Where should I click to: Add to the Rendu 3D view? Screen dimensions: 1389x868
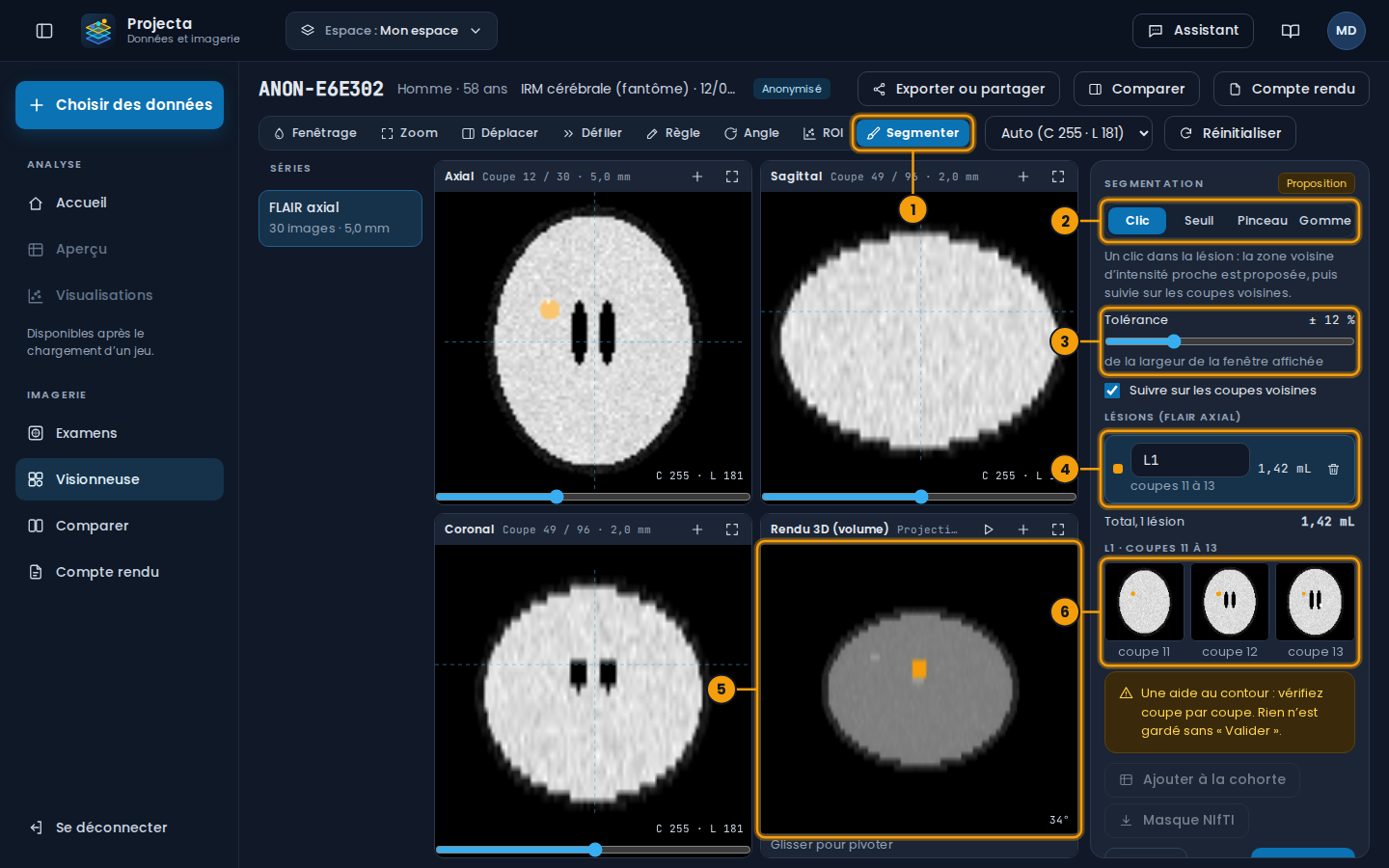1023,529
